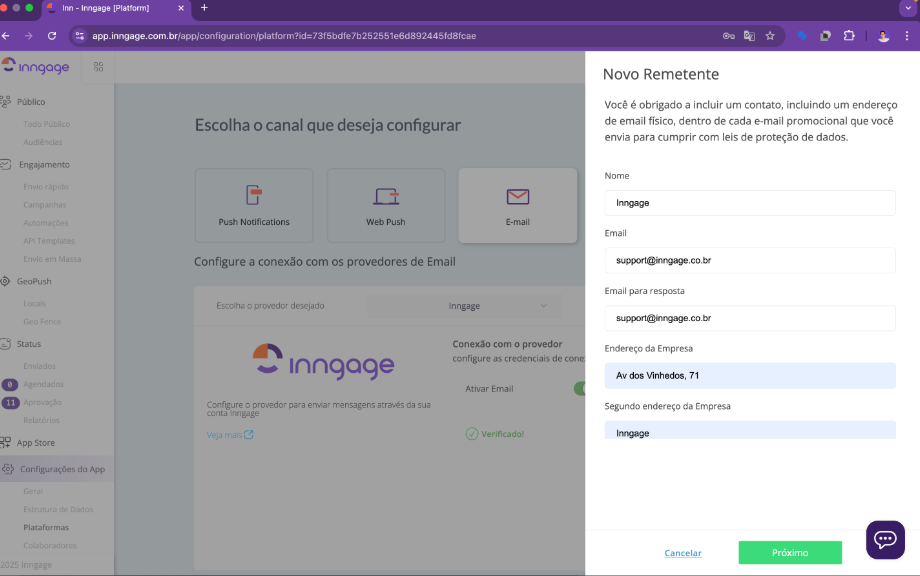Open Campanhas in sidebar
Viewport: 920px width, 576px height.
pyautogui.click(x=45, y=205)
